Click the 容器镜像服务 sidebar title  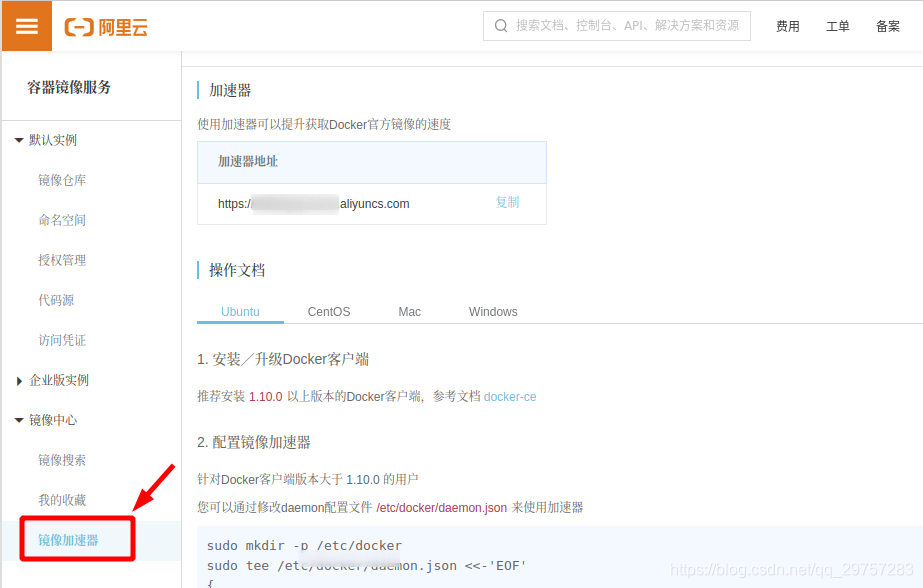point(69,87)
